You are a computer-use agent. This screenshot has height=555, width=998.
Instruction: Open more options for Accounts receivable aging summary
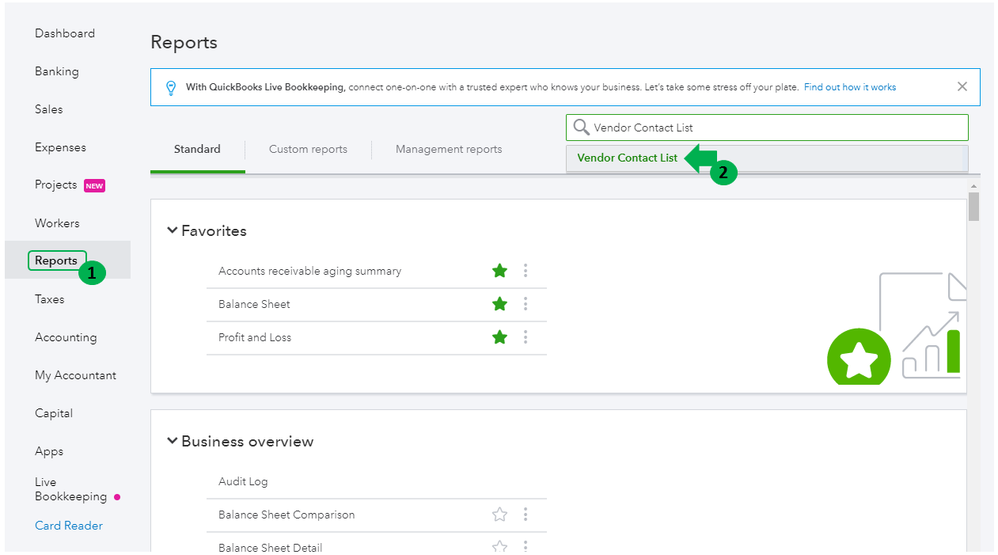tap(526, 271)
